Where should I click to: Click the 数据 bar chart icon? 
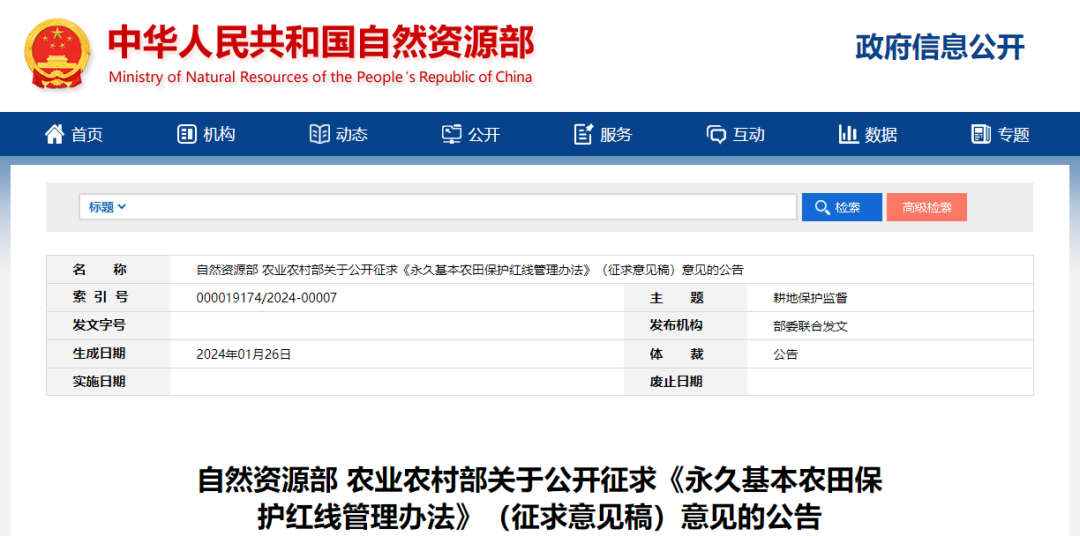tap(848, 134)
